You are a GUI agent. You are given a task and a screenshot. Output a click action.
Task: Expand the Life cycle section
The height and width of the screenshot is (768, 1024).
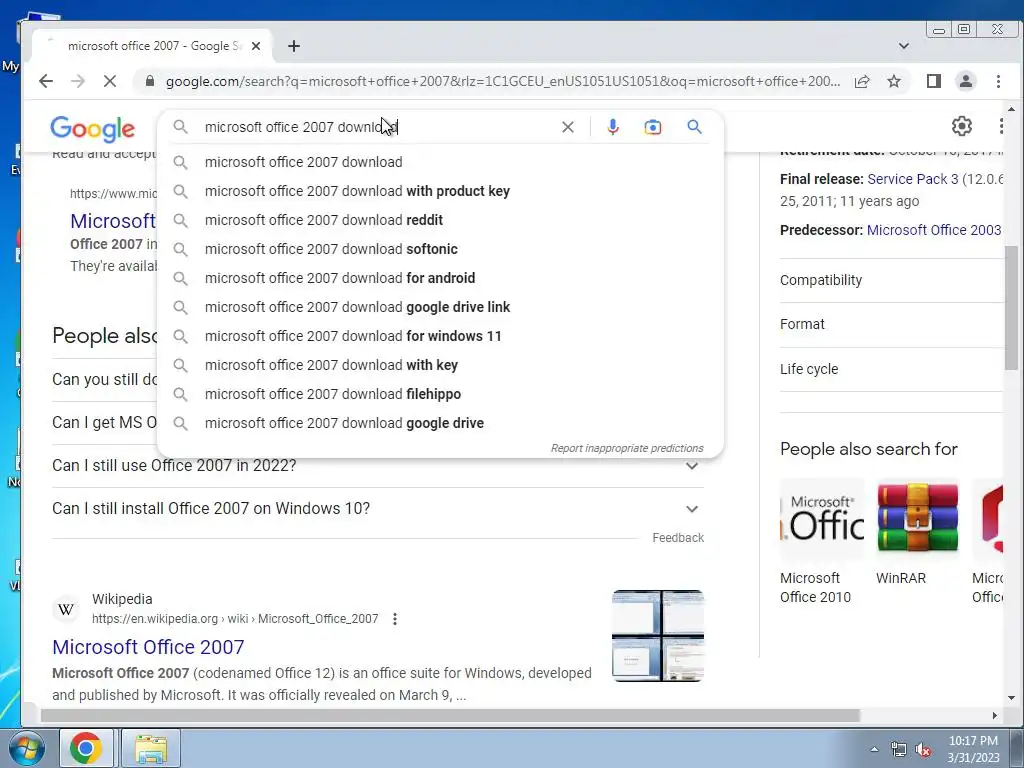pyautogui.click(x=891, y=369)
